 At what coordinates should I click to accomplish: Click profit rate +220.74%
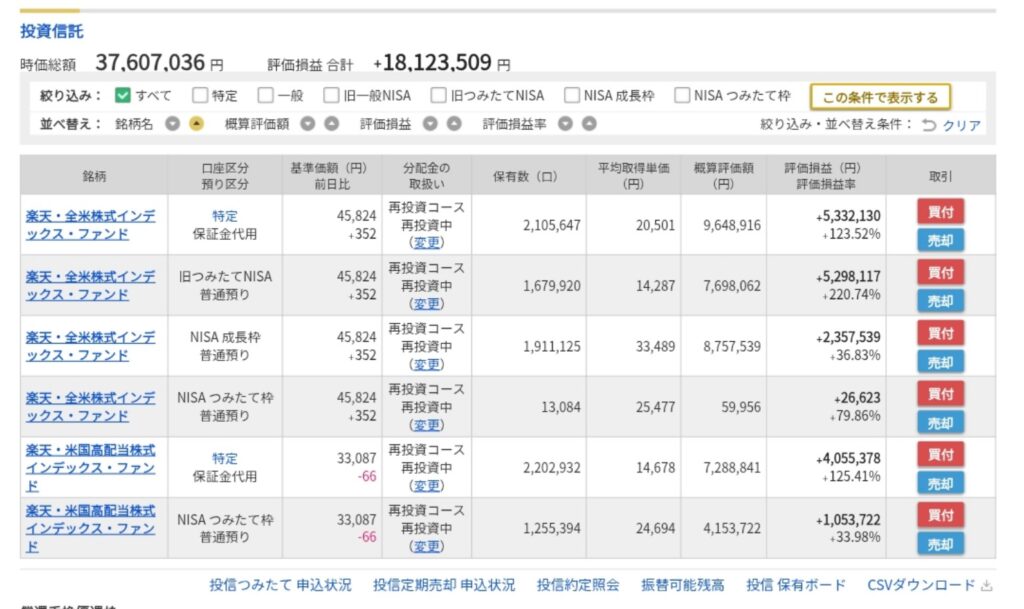[852, 294]
